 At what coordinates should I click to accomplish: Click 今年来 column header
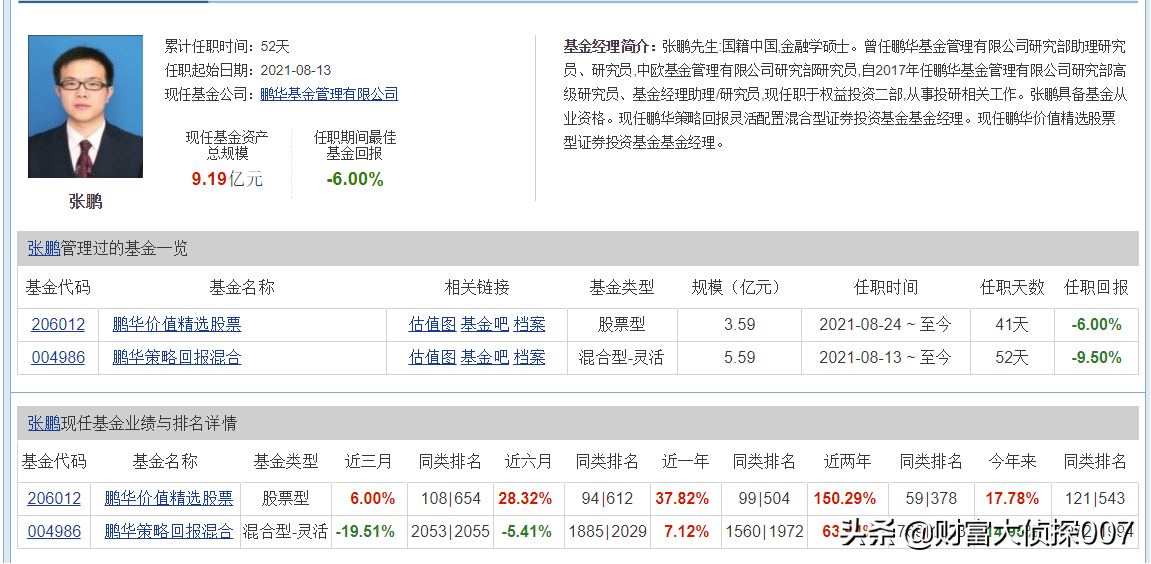click(1012, 461)
